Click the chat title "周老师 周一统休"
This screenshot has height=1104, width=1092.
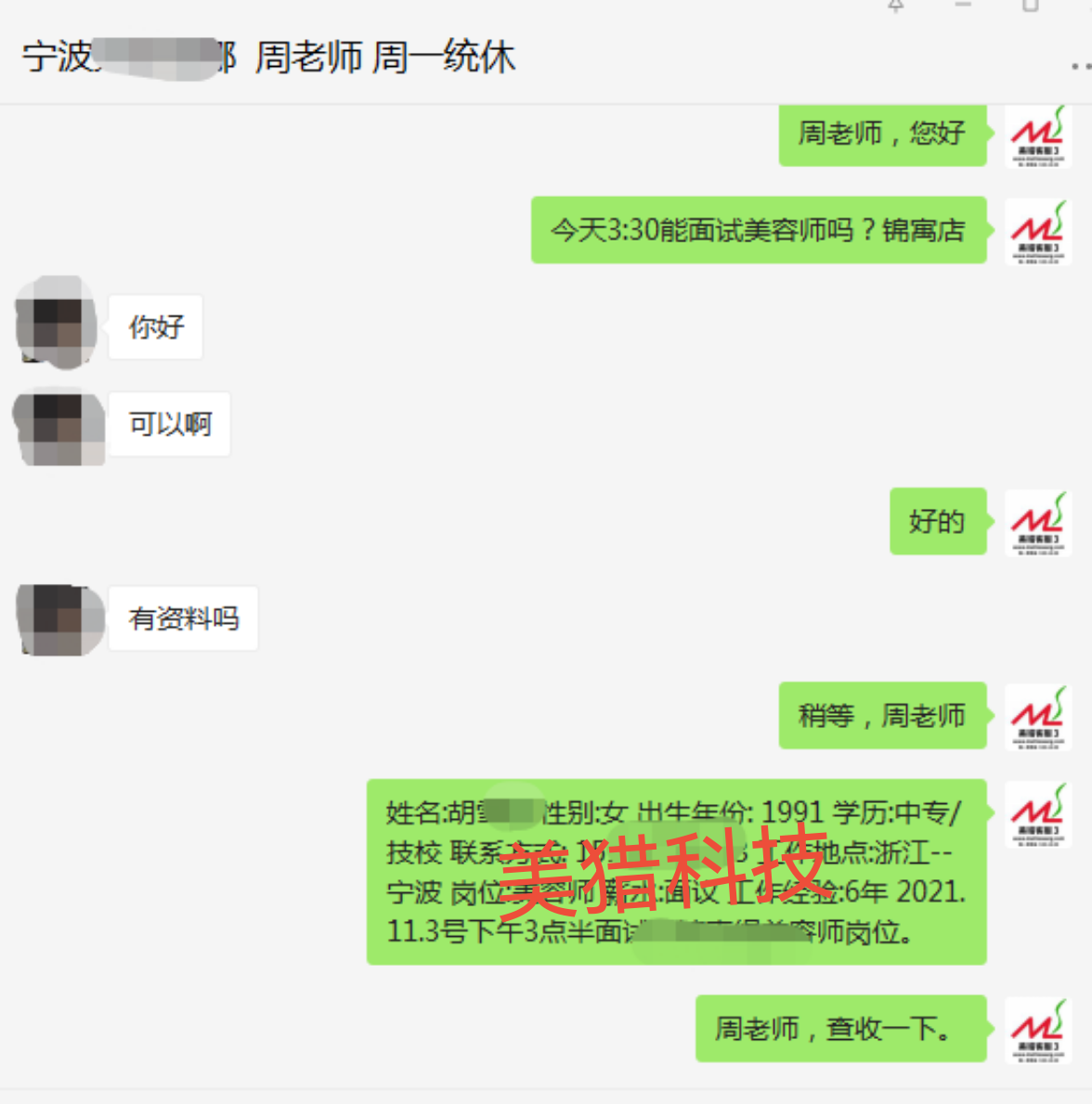point(385,58)
